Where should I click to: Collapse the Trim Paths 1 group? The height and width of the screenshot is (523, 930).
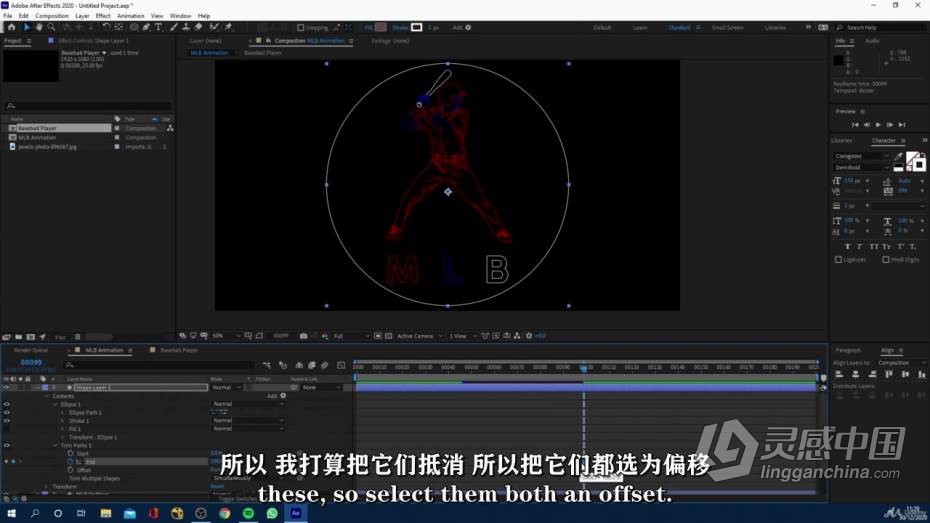pos(55,445)
